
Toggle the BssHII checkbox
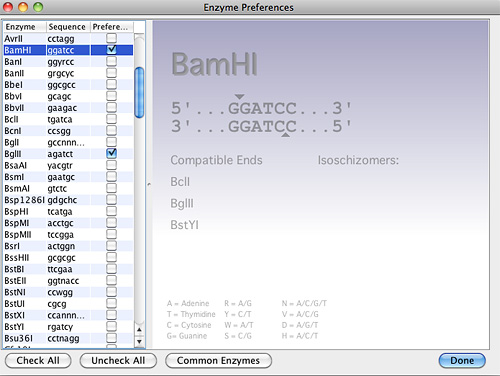pos(111,257)
